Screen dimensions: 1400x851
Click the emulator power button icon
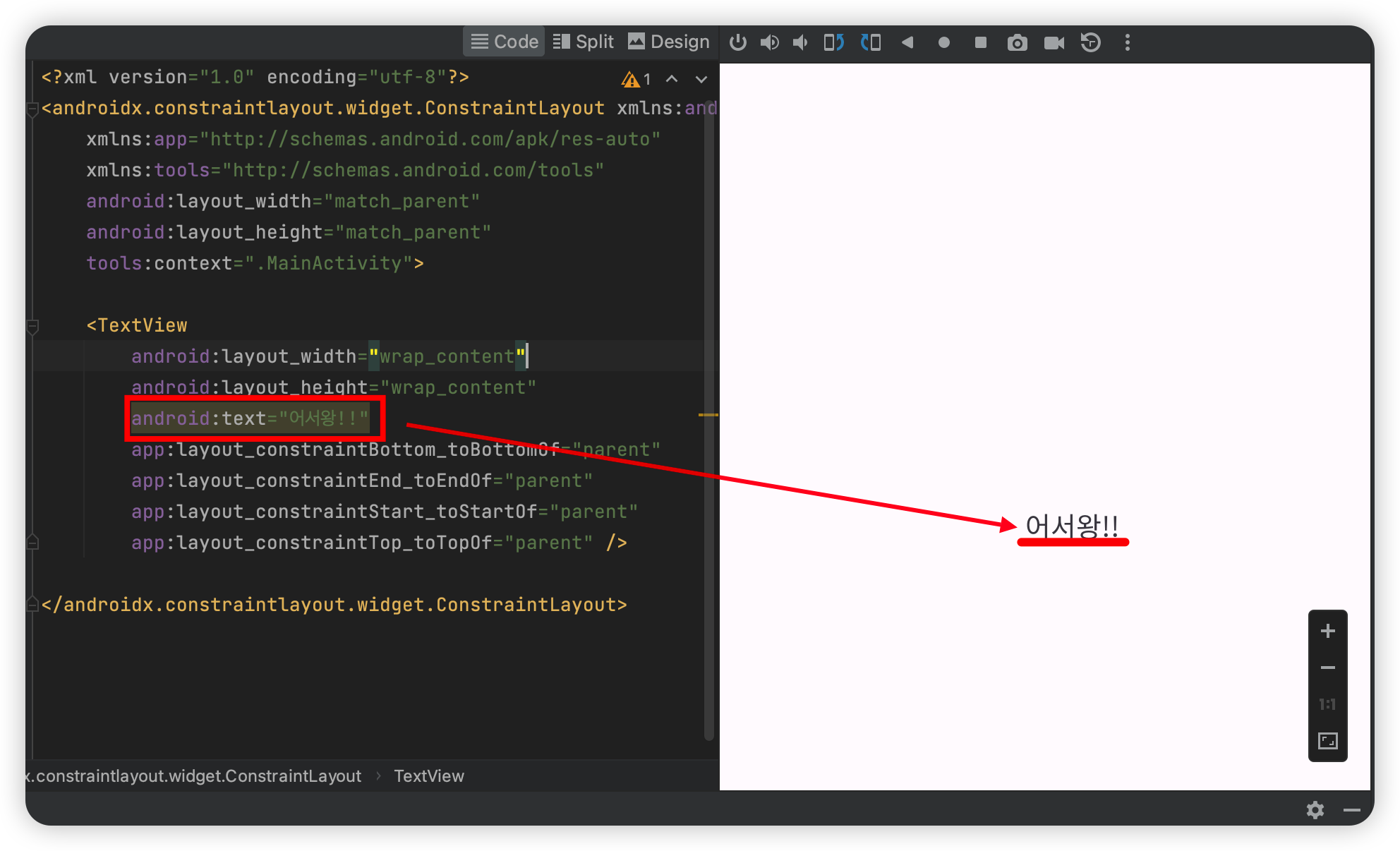(738, 42)
